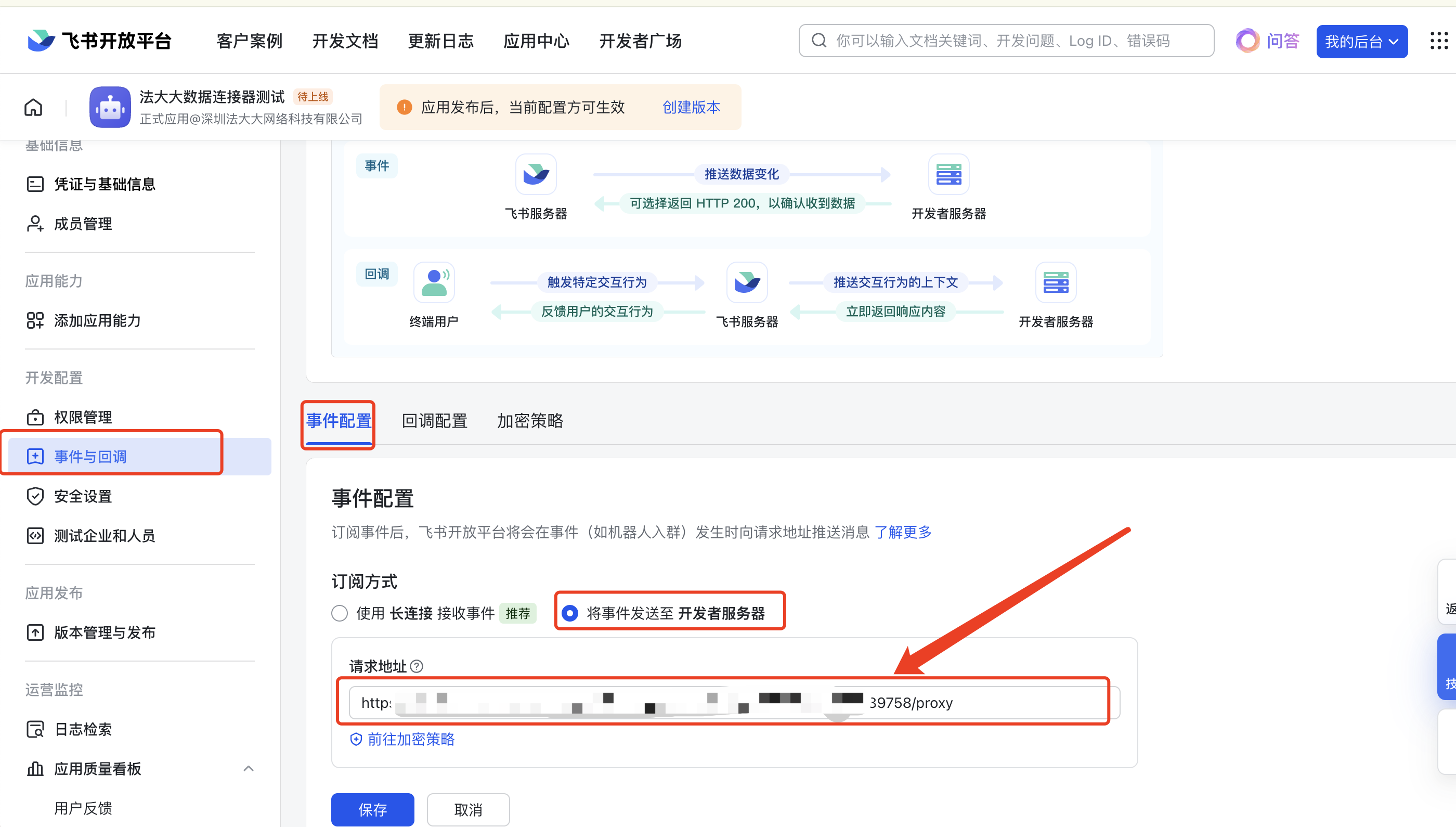This screenshot has height=827, width=1456.
Task: Click the robot app avatar icon
Action: tap(110, 107)
